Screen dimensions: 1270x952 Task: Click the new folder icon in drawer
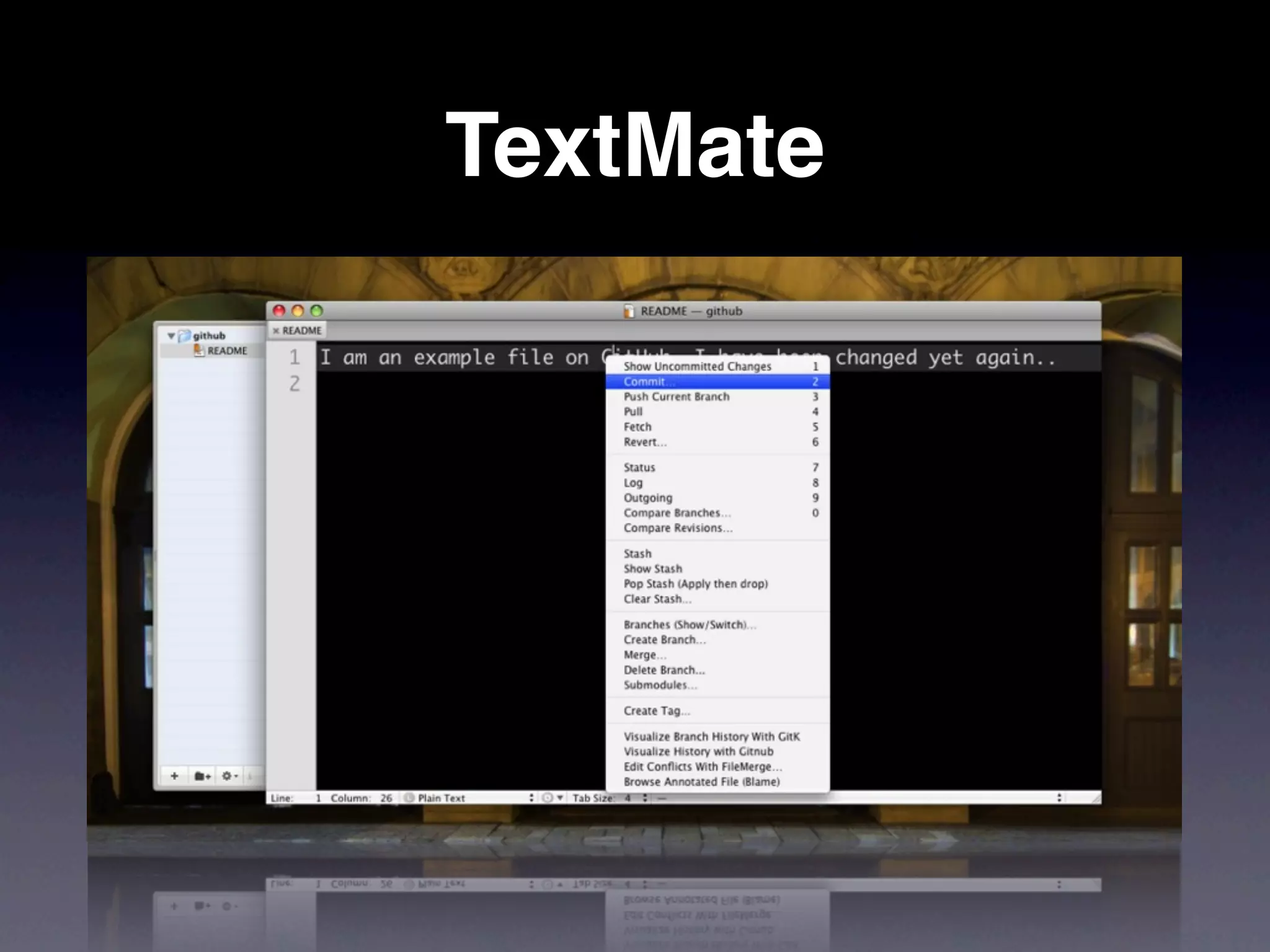click(202, 776)
